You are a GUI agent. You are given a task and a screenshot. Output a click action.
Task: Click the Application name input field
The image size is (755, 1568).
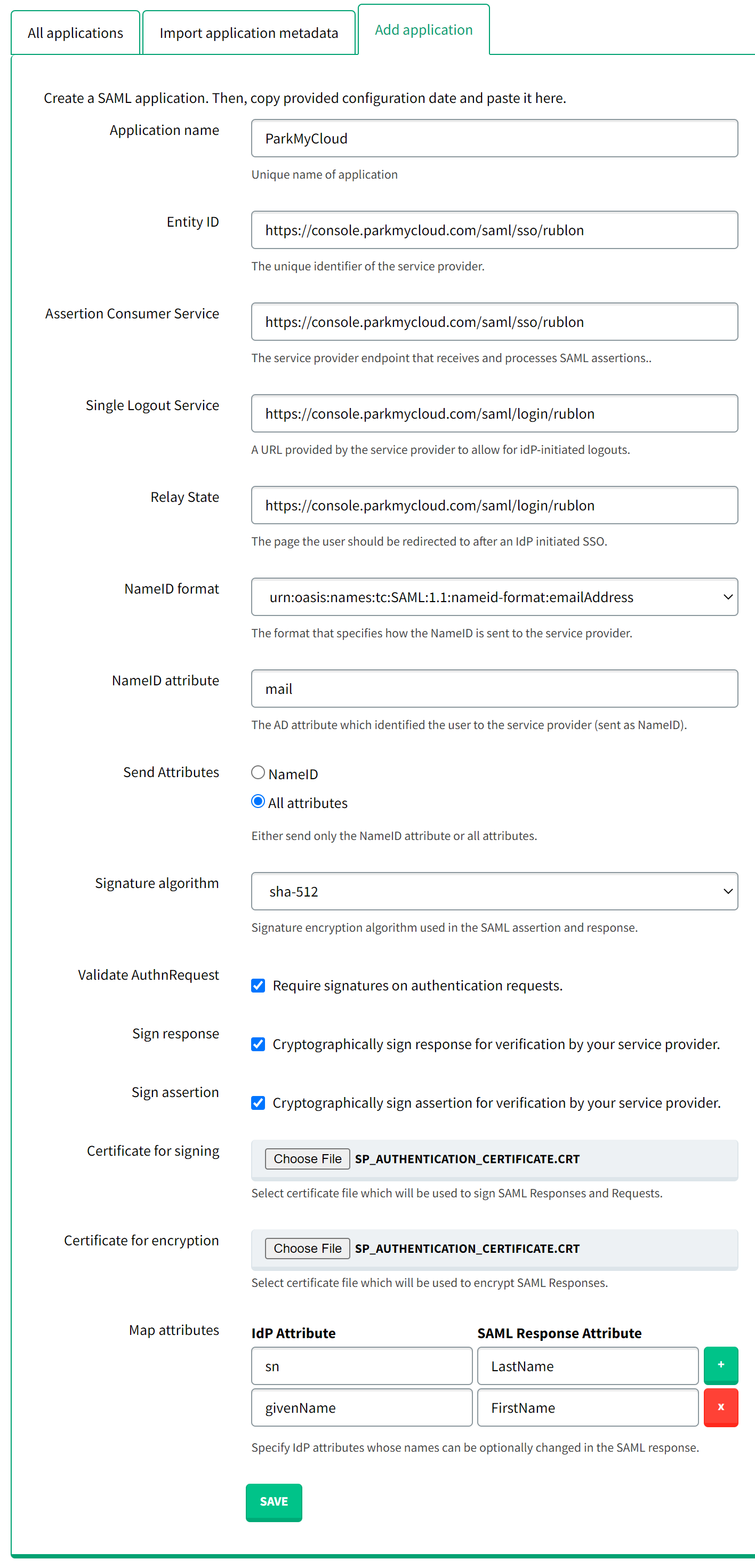point(494,139)
